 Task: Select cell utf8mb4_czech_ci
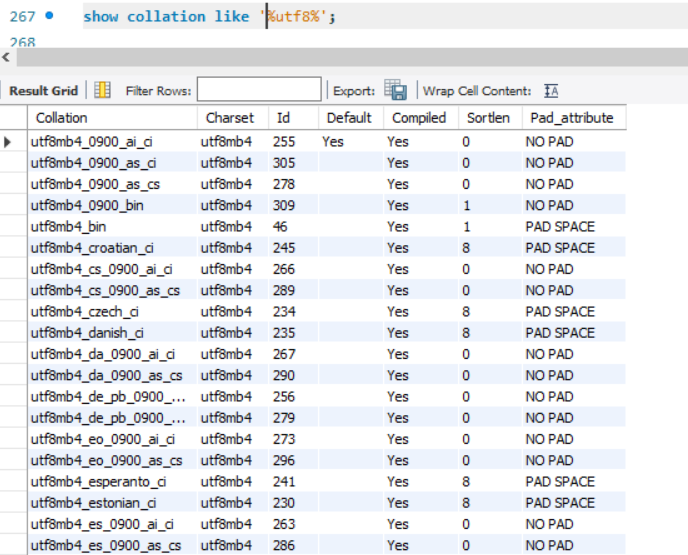click(x=112, y=312)
